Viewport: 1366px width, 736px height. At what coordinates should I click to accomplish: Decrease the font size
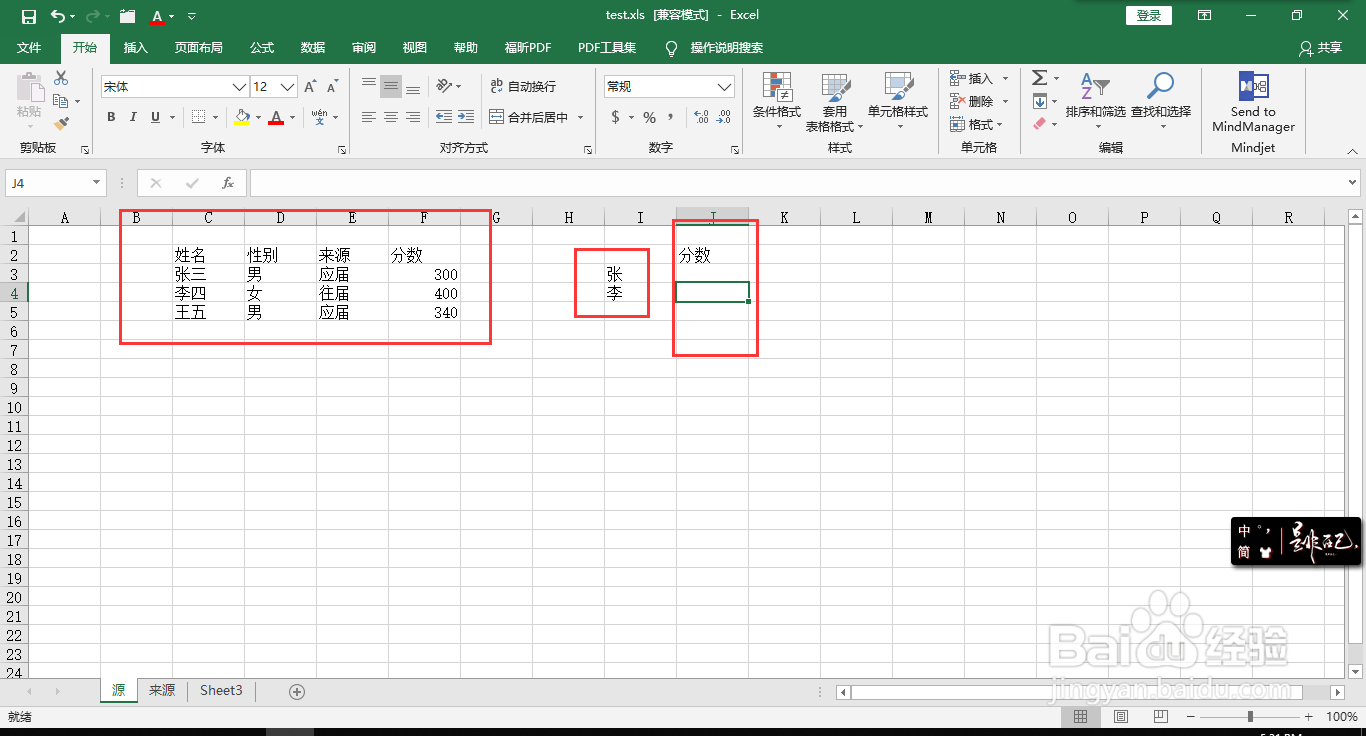333,87
